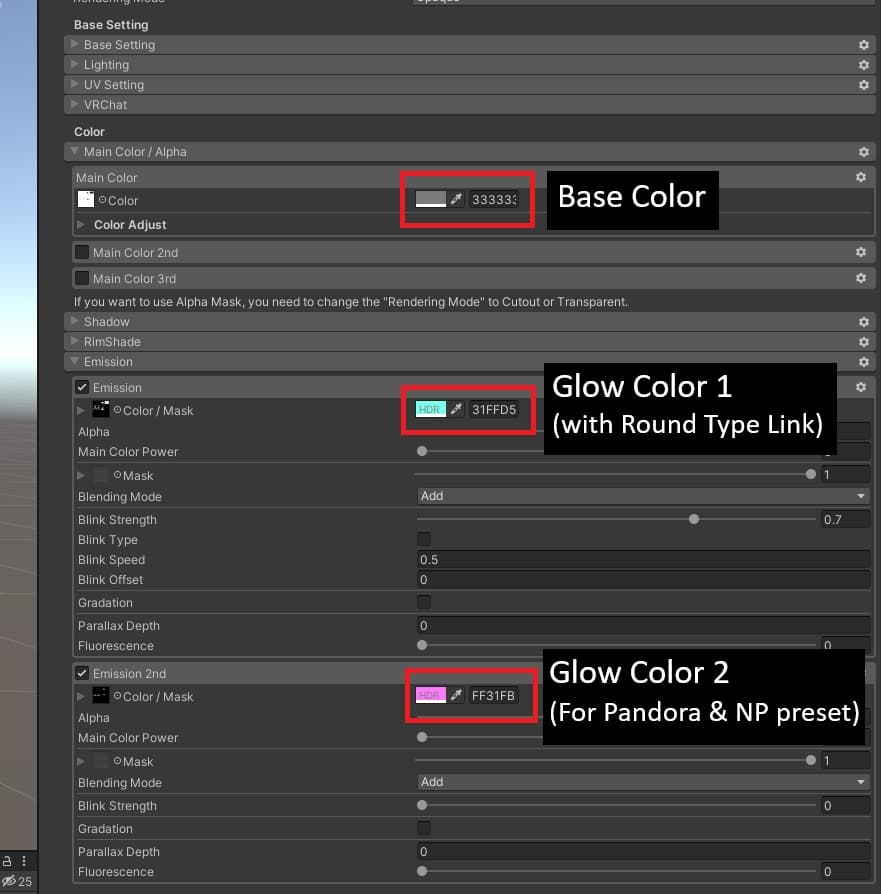The image size is (881, 894).
Task: Click texture picker circle beside Main Color
Action: click(x=103, y=200)
